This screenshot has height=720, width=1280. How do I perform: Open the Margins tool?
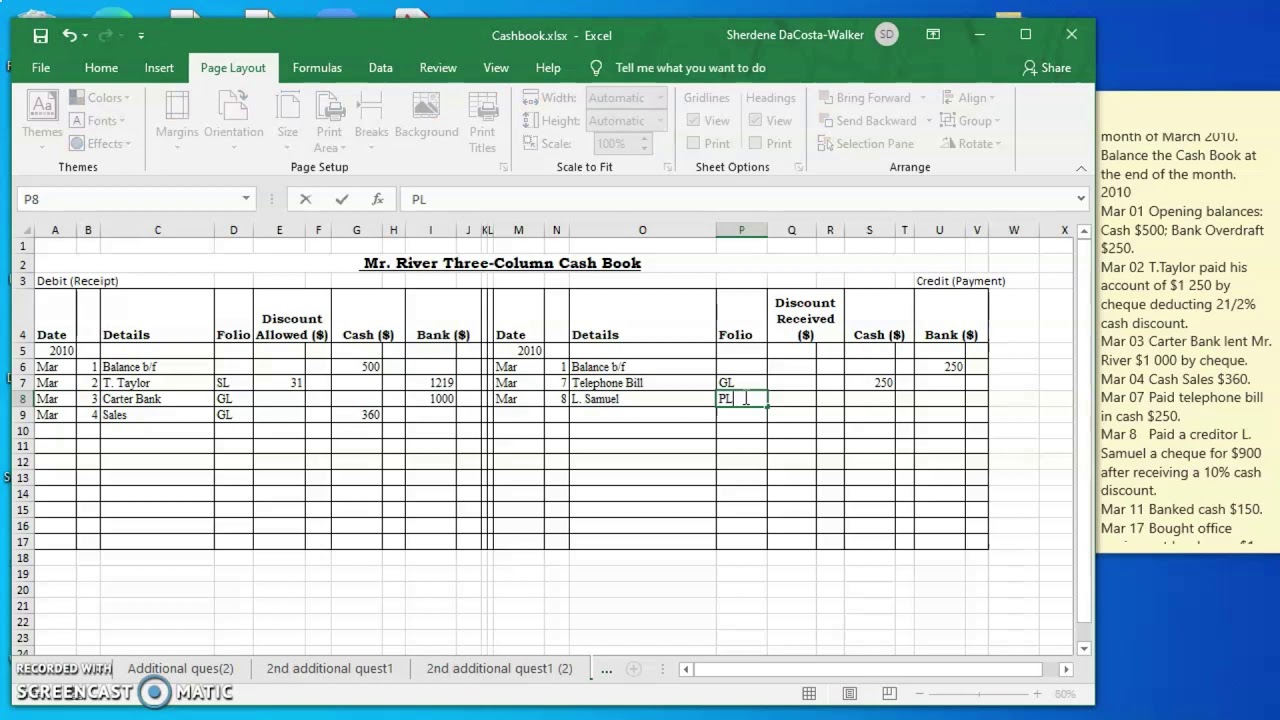tap(176, 120)
